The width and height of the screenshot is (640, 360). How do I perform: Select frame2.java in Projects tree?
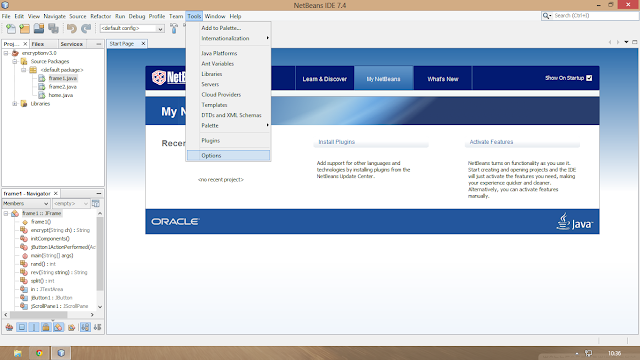[62, 87]
